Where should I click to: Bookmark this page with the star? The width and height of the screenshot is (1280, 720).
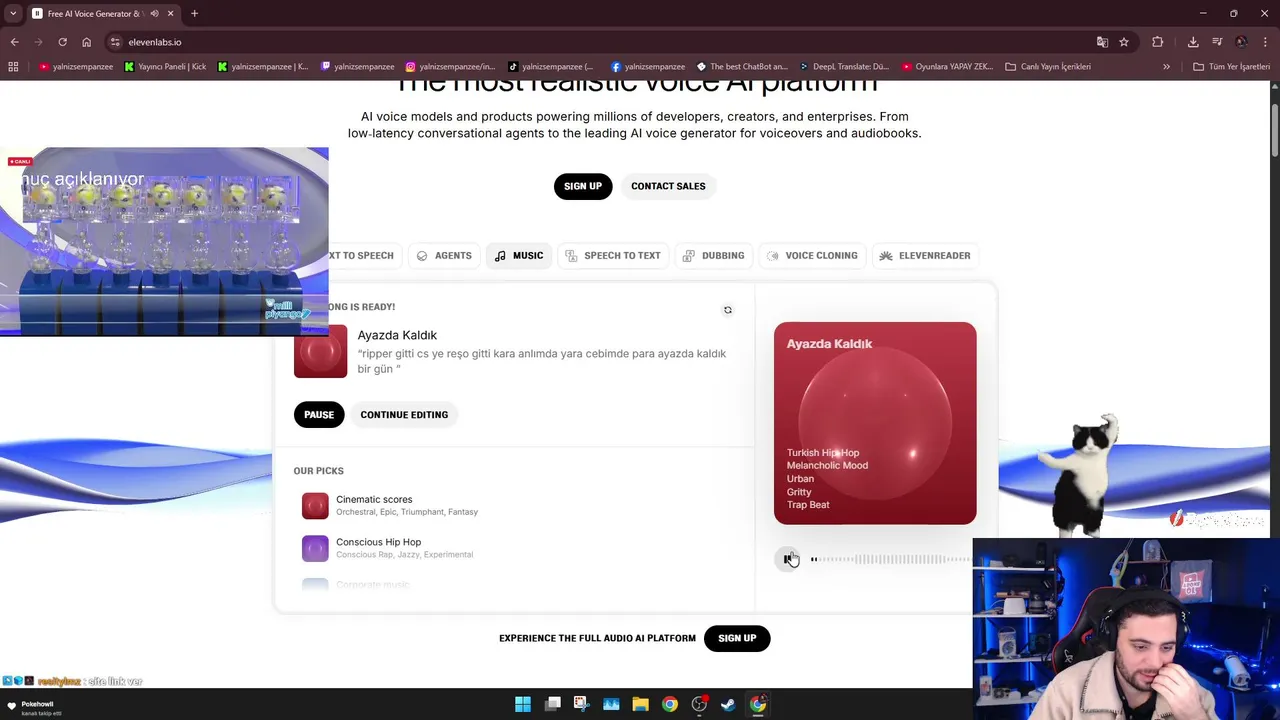coord(1124,42)
